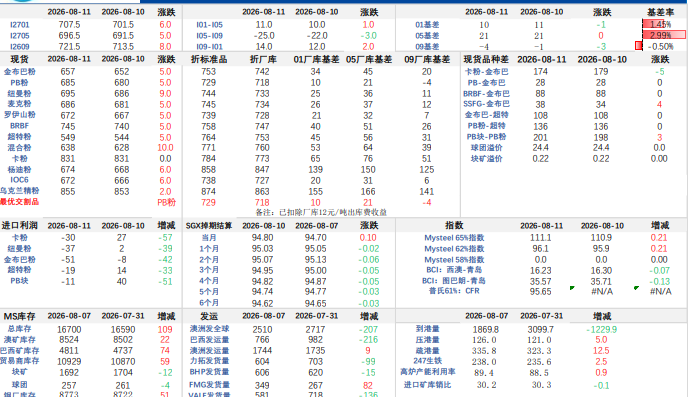Click the I2701 price 707.5

point(69,25)
